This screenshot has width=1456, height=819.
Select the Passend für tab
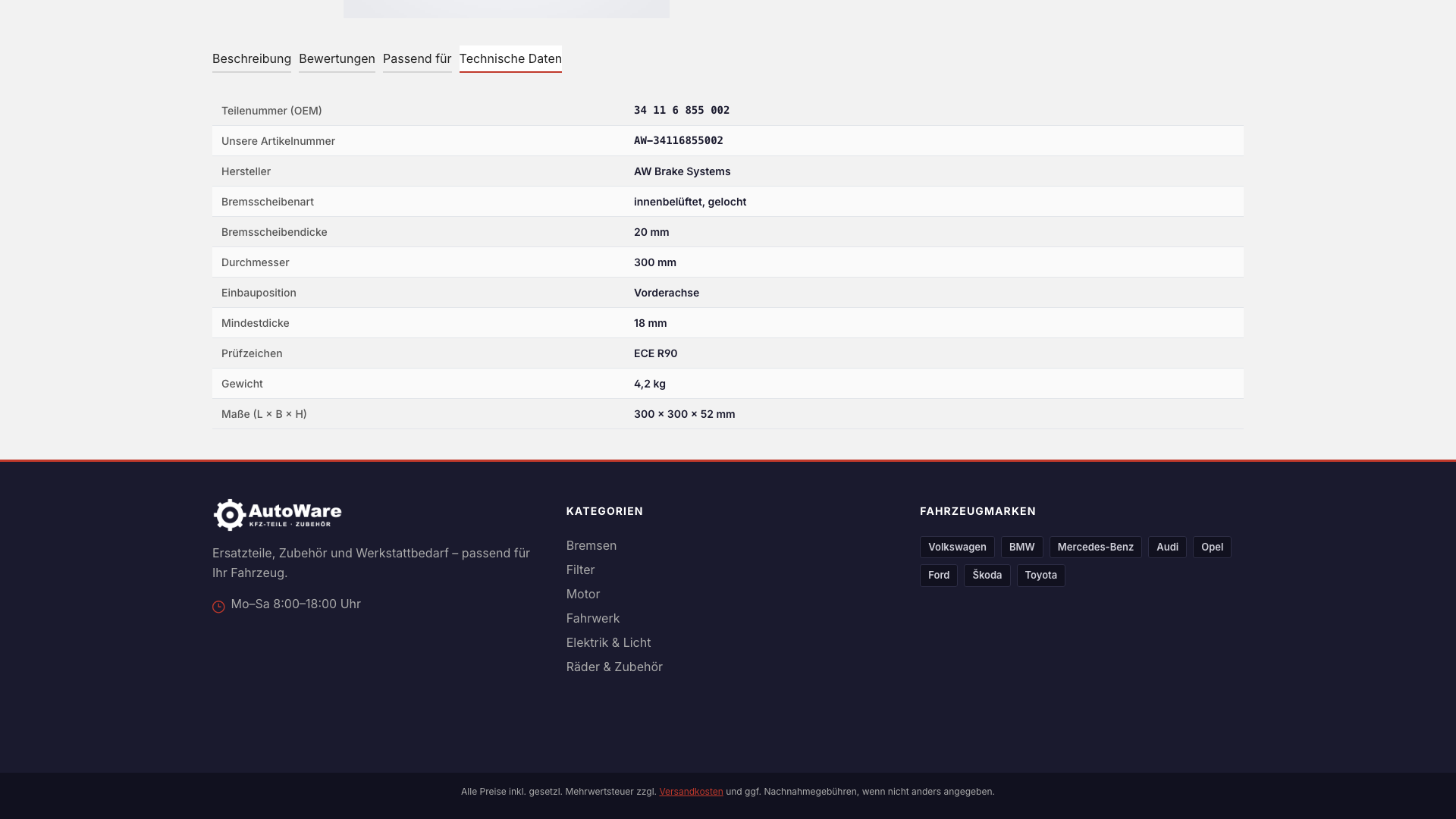417,58
